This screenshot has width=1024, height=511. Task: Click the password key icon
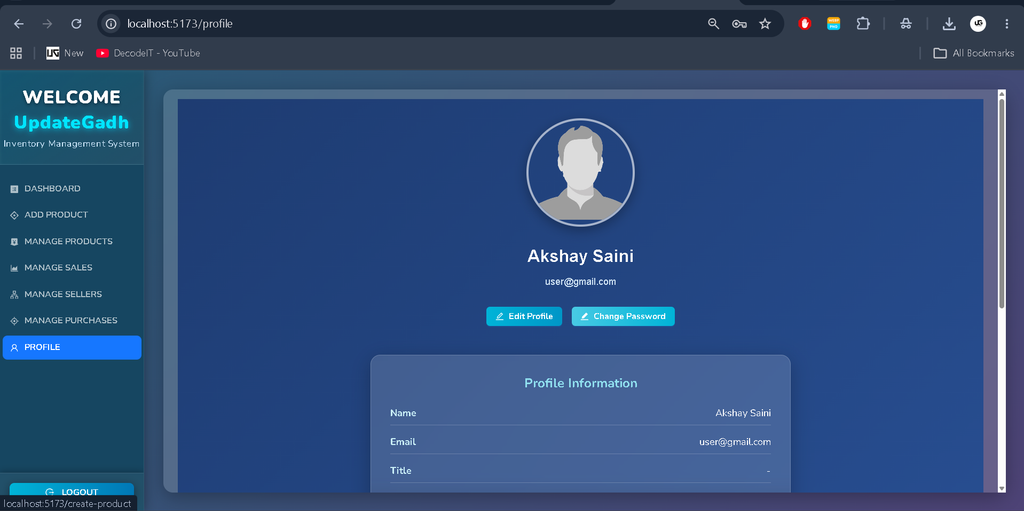point(739,24)
